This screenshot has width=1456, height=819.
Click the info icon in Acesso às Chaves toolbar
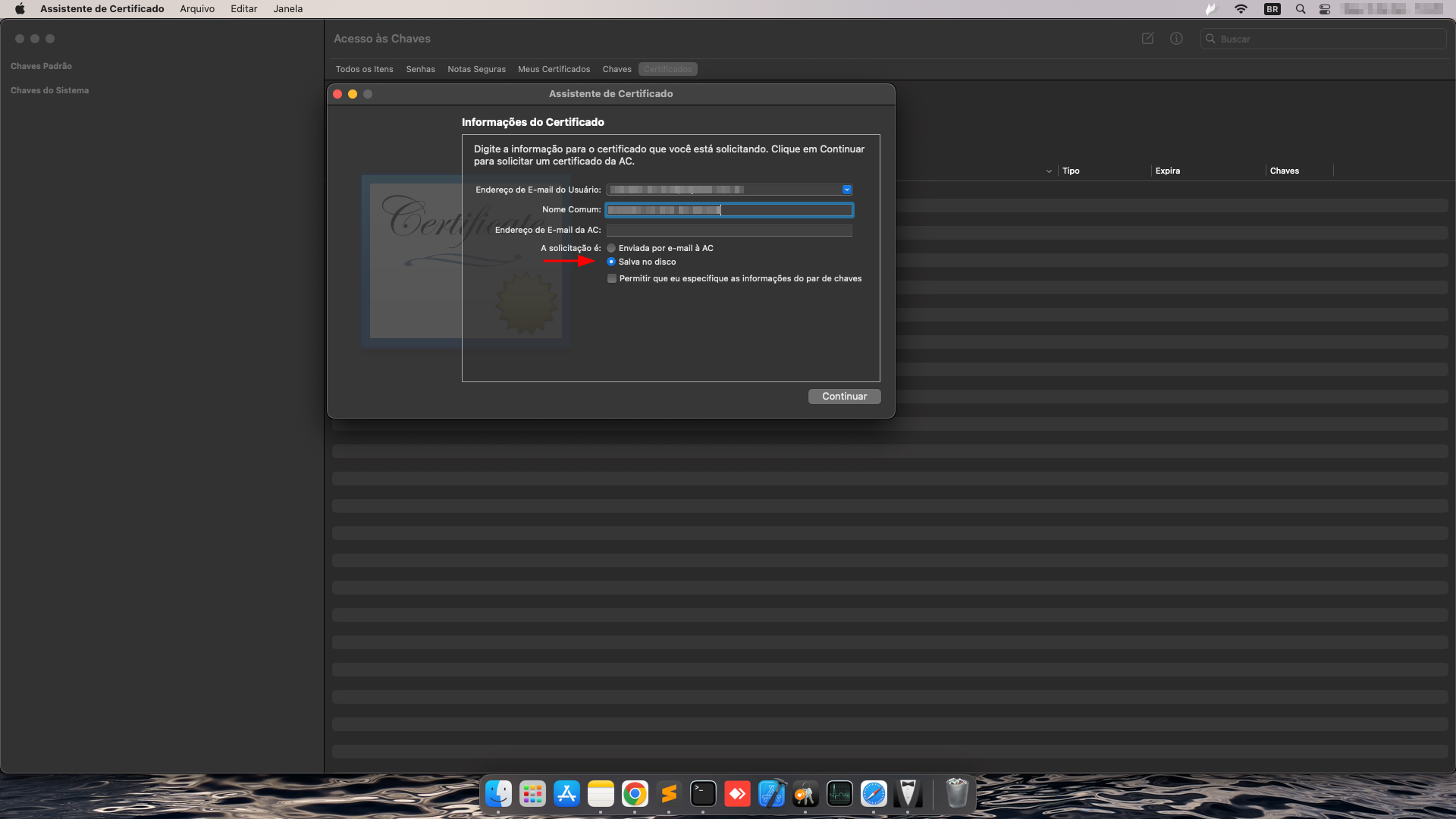tap(1176, 39)
